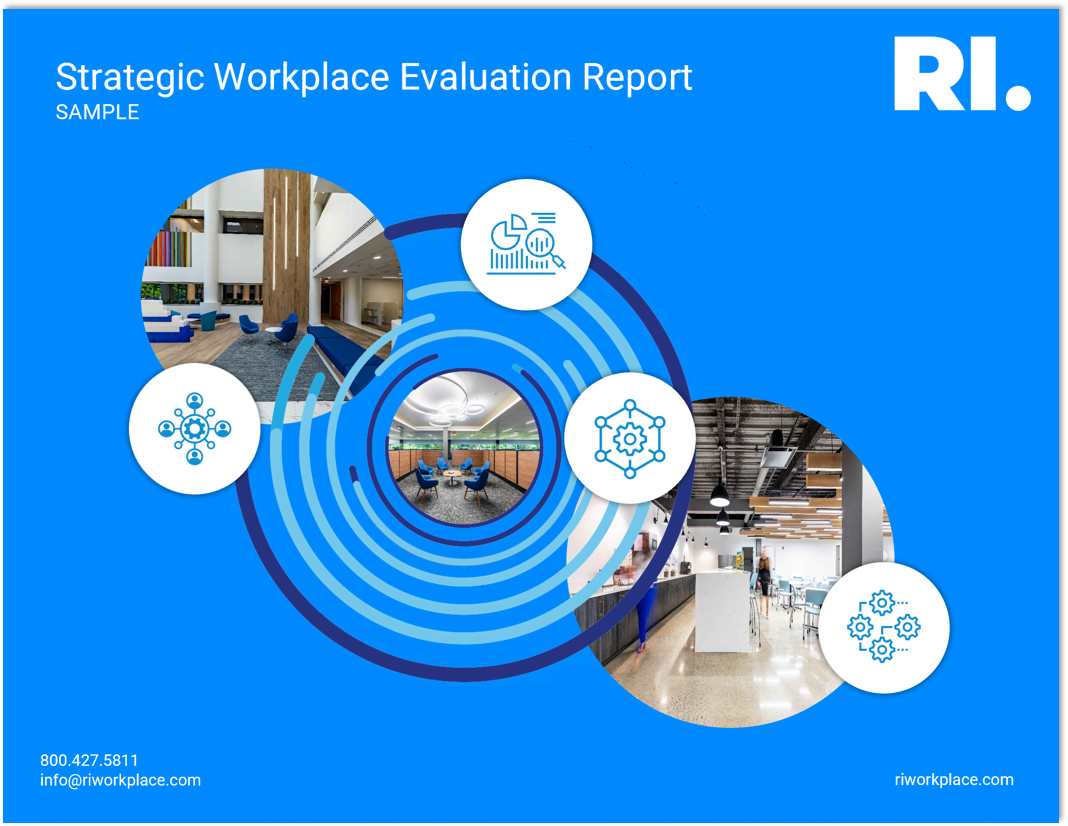Click the RI. logo in the corner
1068x826 pixels.
[x=962, y=74]
